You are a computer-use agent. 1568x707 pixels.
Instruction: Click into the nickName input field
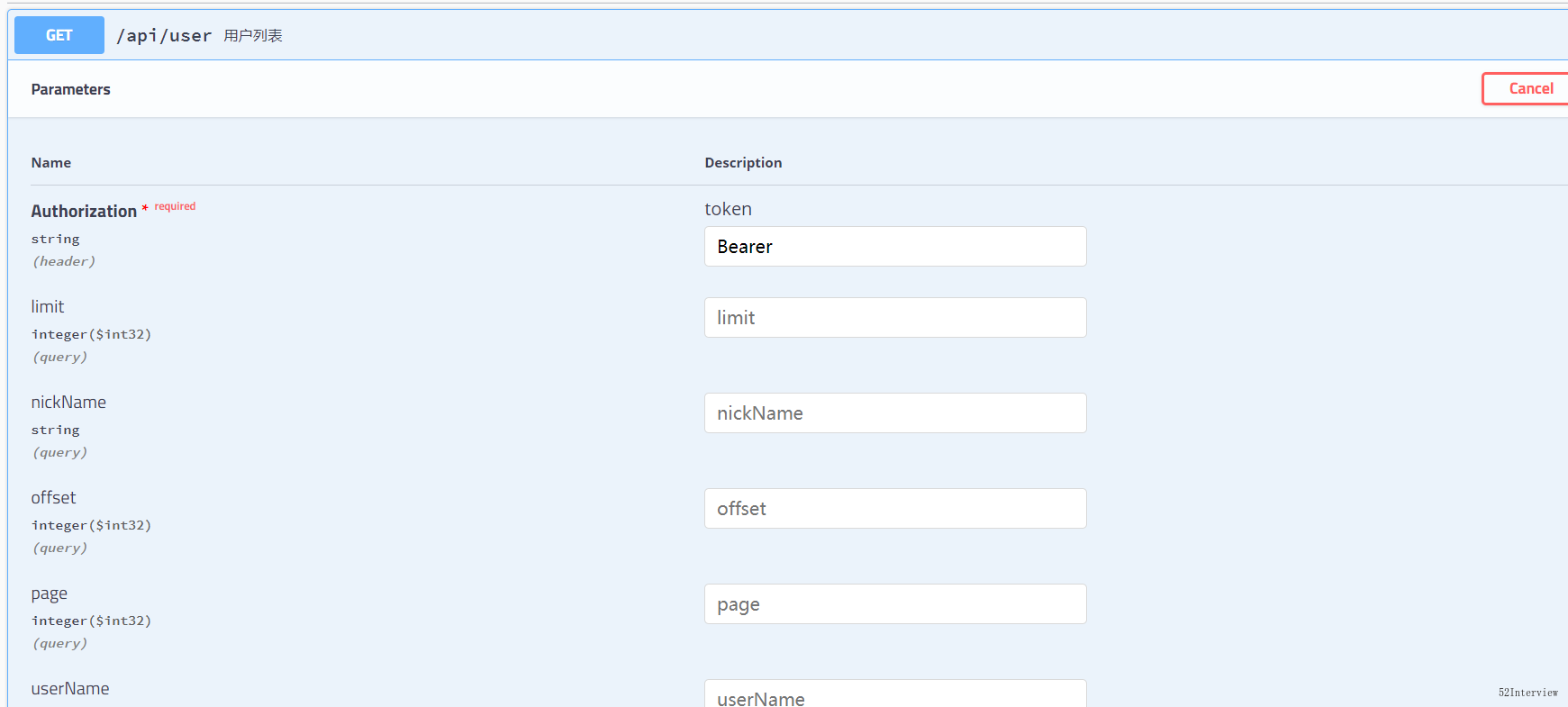click(x=895, y=413)
